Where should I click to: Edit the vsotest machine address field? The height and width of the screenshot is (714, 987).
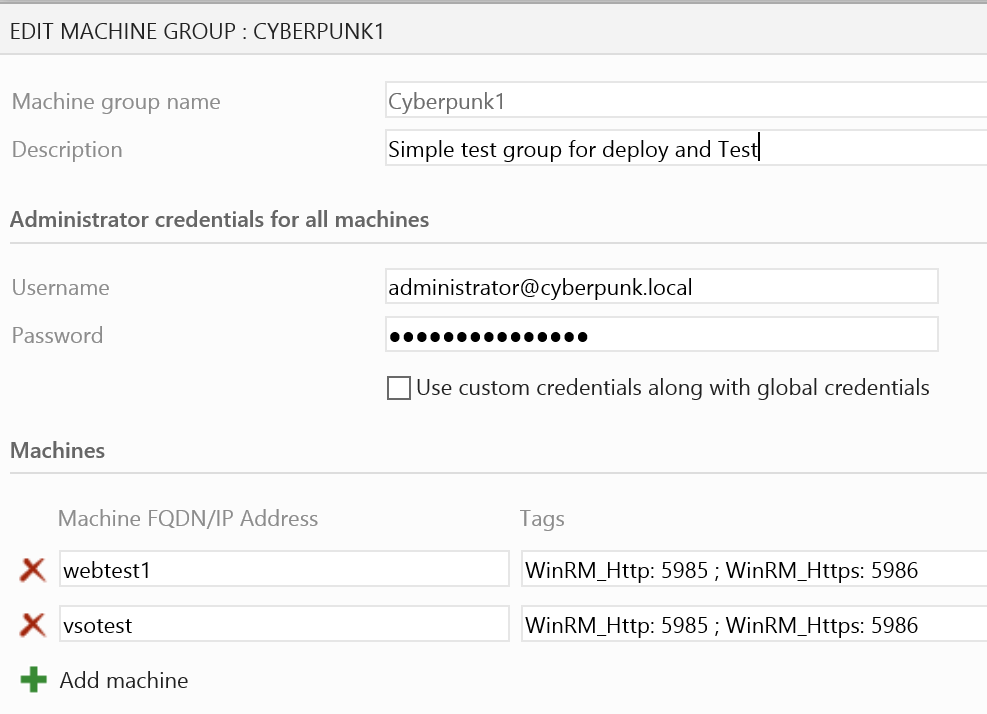(284, 626)
